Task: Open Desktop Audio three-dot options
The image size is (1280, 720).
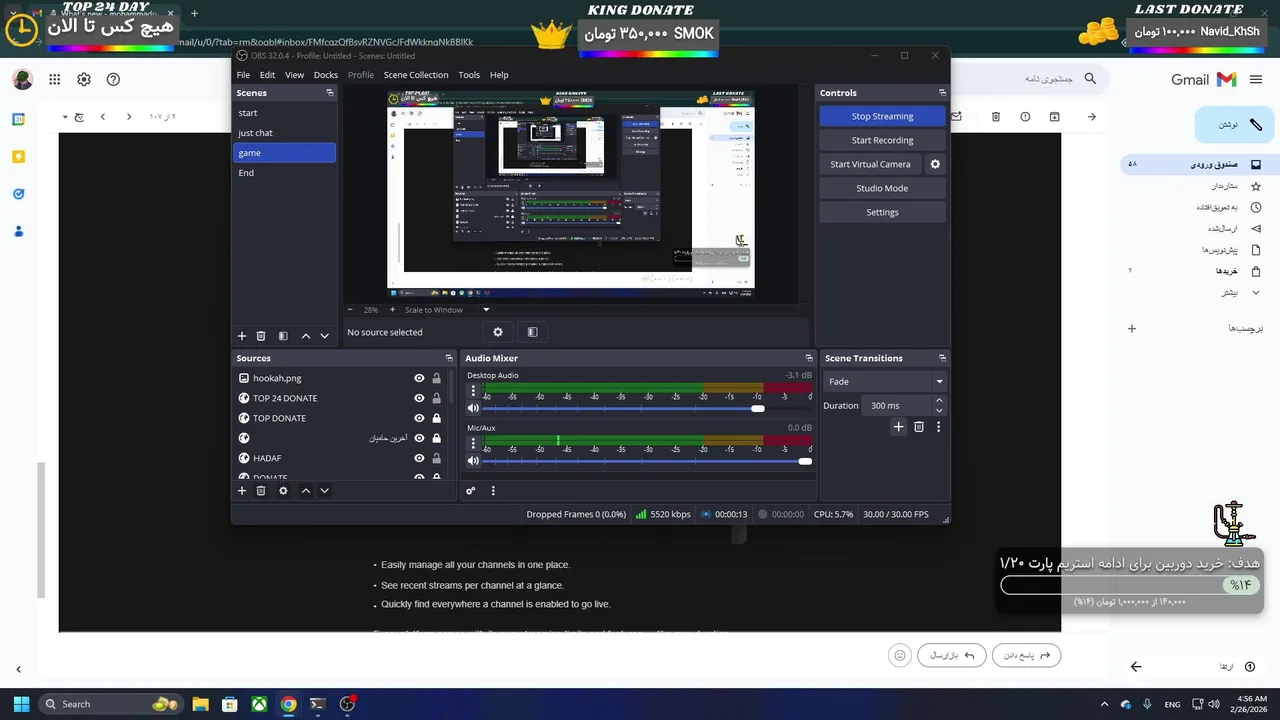Action: coord(473,391)
